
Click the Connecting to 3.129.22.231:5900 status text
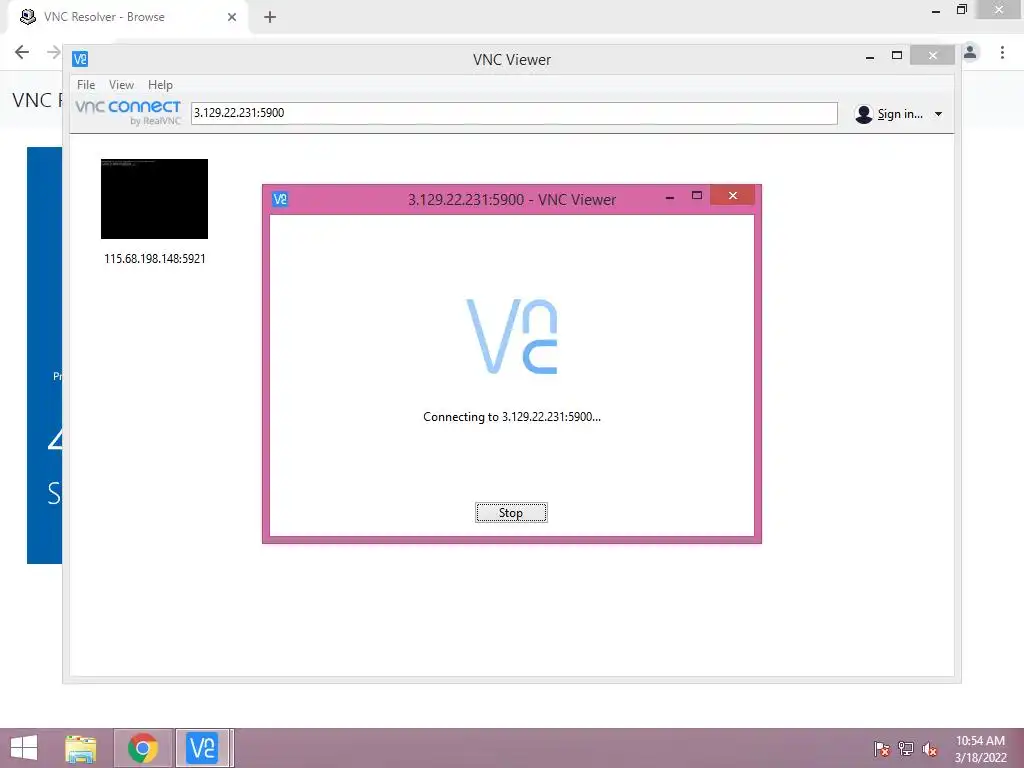click(511, 417)
